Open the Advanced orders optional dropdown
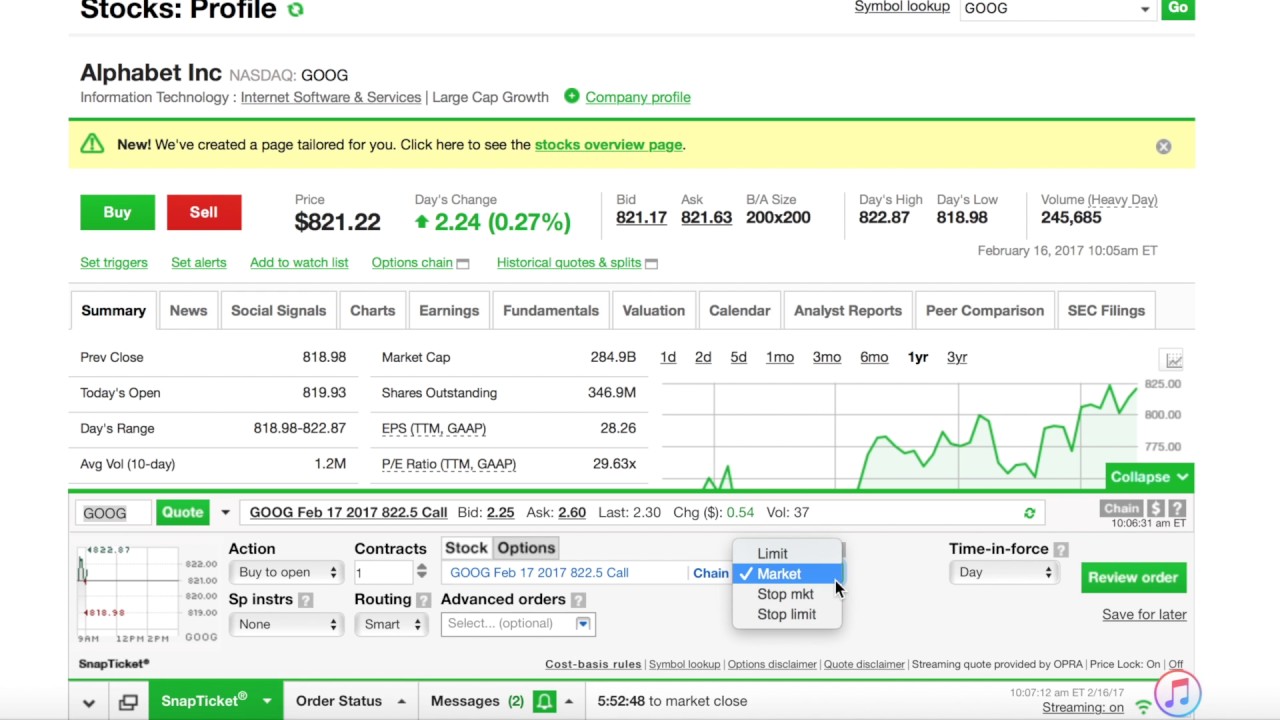Image resolution: width=1280 pixels, height=720 pixels. (x=518, y=624)
